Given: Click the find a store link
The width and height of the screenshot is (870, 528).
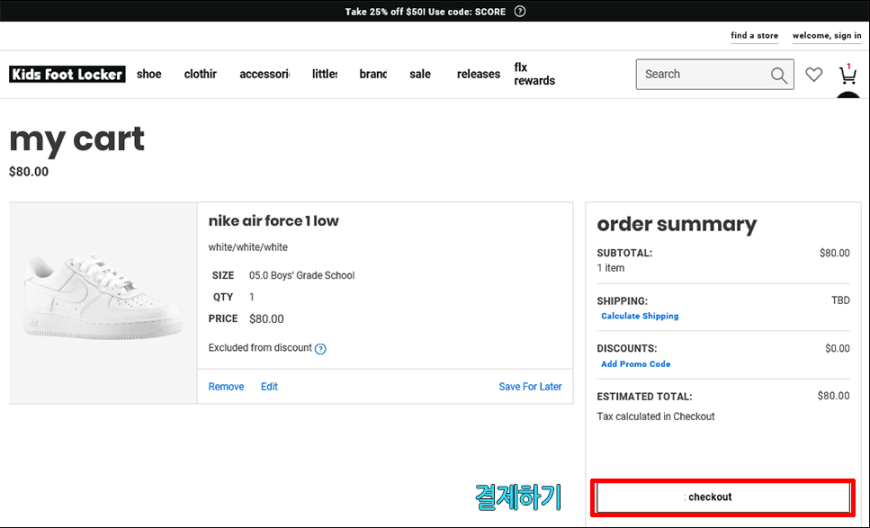Looking at the screenshot, I should point(754,35).
